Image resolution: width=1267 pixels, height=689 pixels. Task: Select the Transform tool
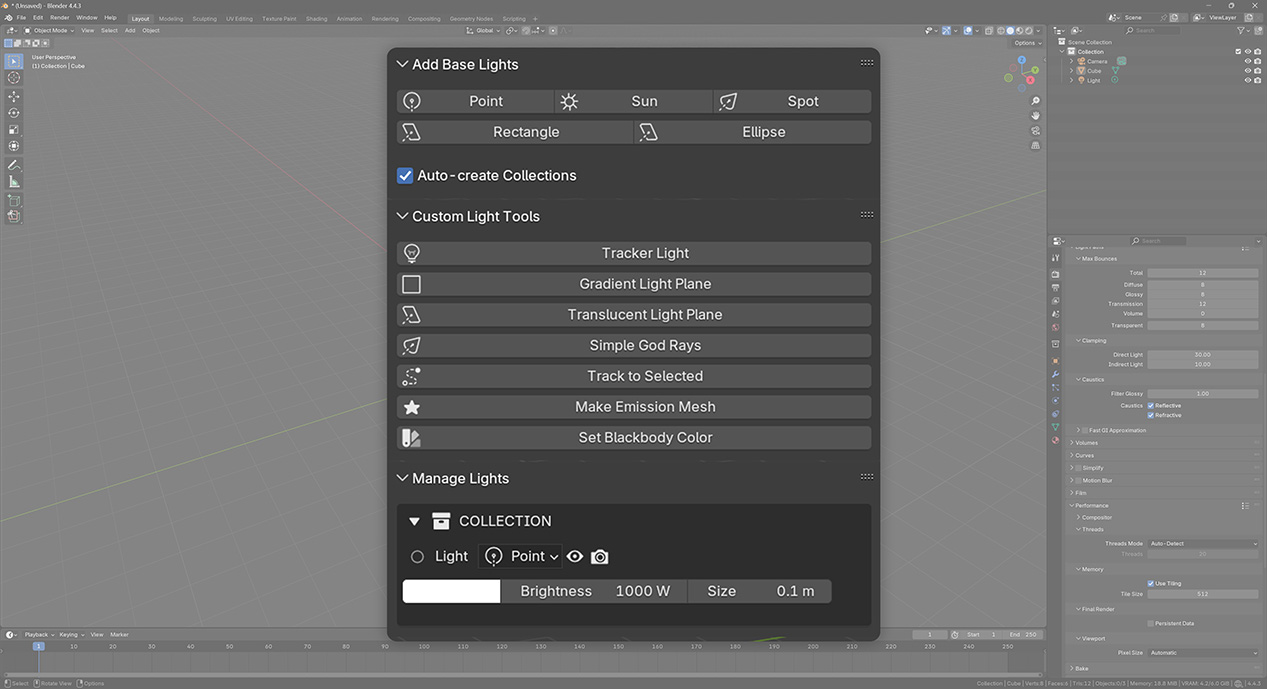click(x=14, y=146)
